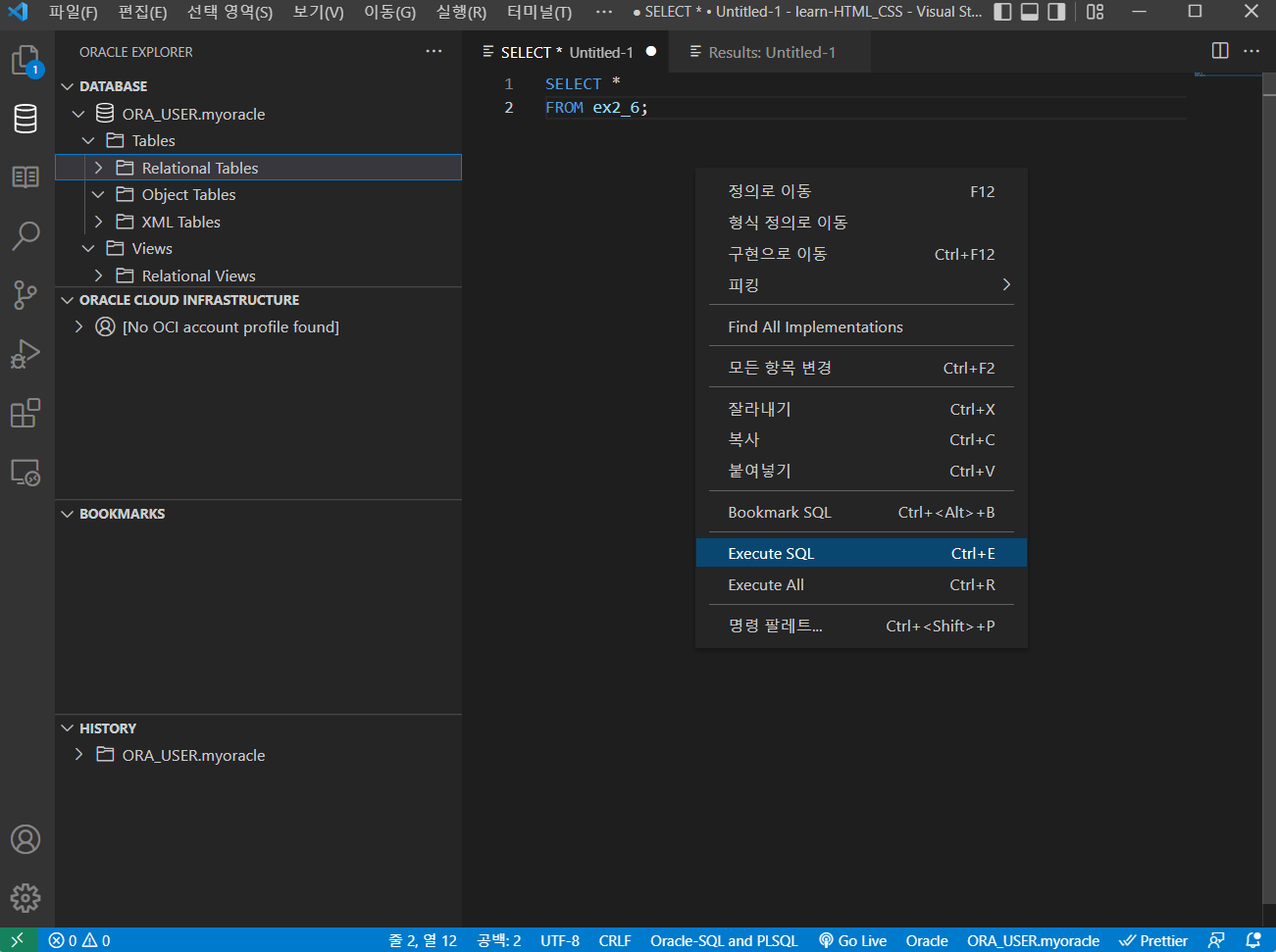
Task: Open 파일(F) menu
Action: point(74,12)
